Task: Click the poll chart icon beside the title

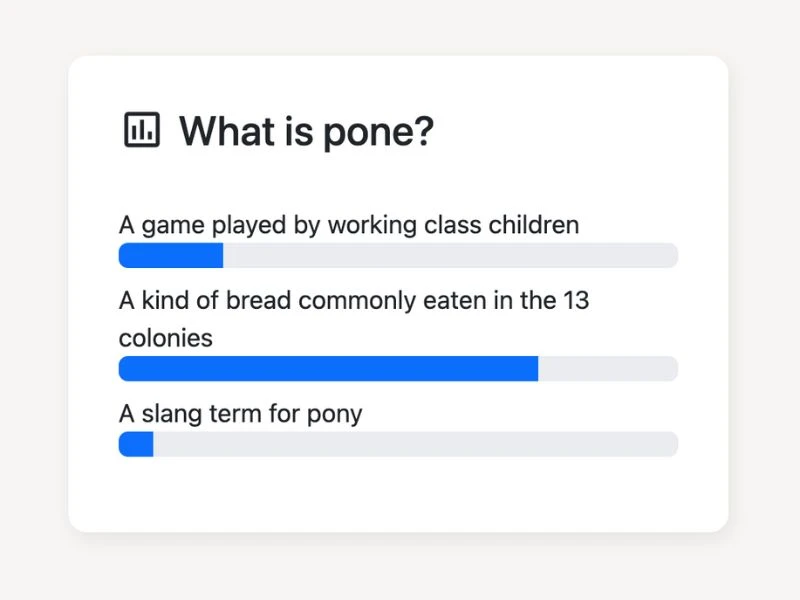Action: tap(142, 130)
